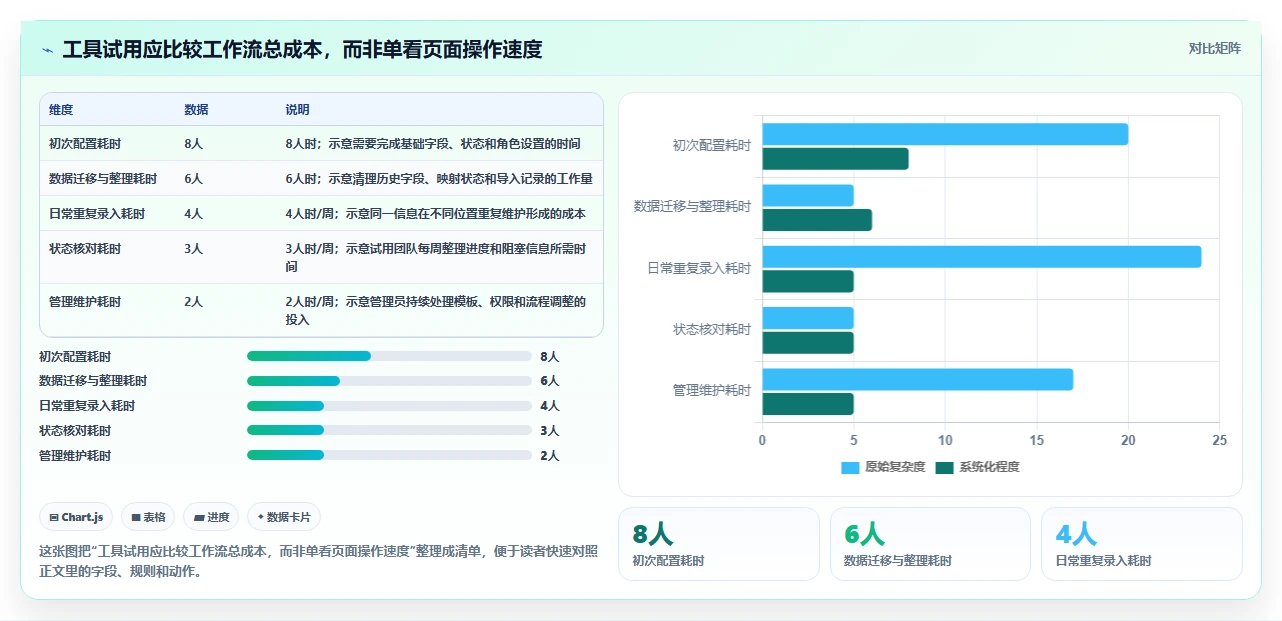Toggle the 原始复杂度 legend swatch
Image resolution: width=1282 pixels, height=621 pixels.
coord(850,467)
